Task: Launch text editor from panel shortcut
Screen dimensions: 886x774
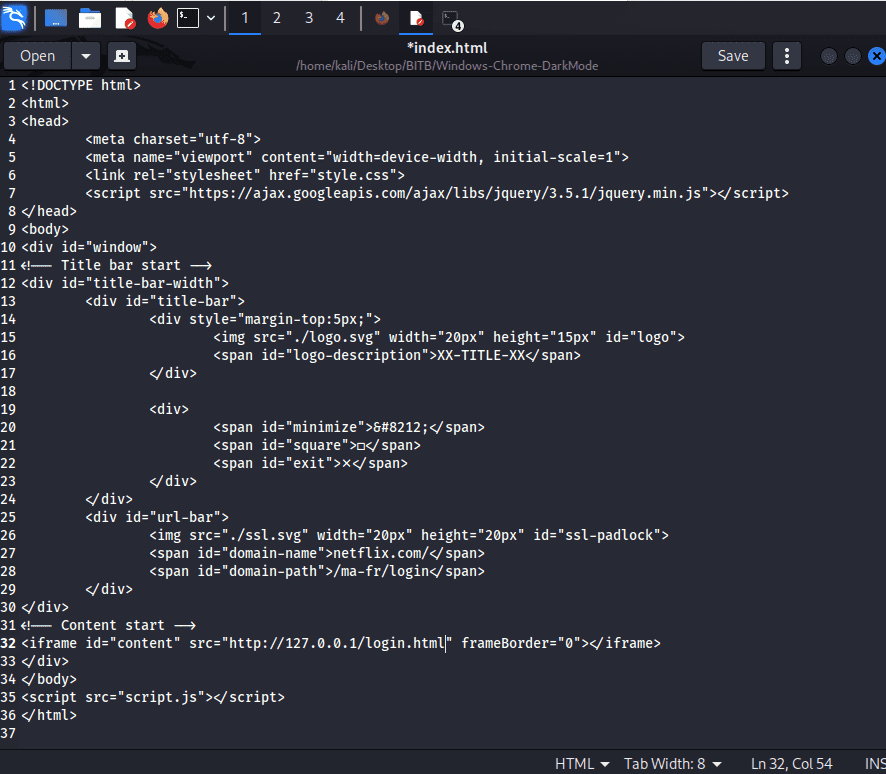Action: tap(125, 19)
